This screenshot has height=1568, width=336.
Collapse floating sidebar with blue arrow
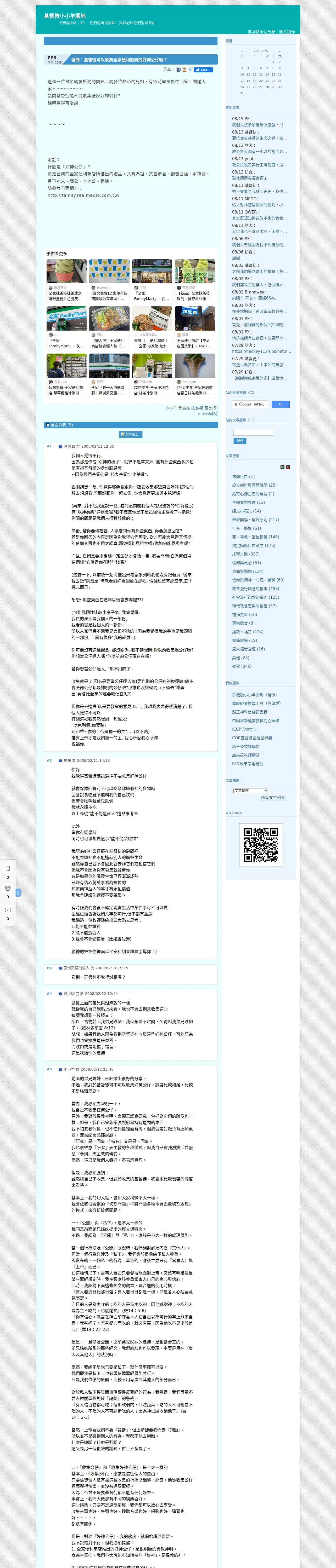click(18, 892)
